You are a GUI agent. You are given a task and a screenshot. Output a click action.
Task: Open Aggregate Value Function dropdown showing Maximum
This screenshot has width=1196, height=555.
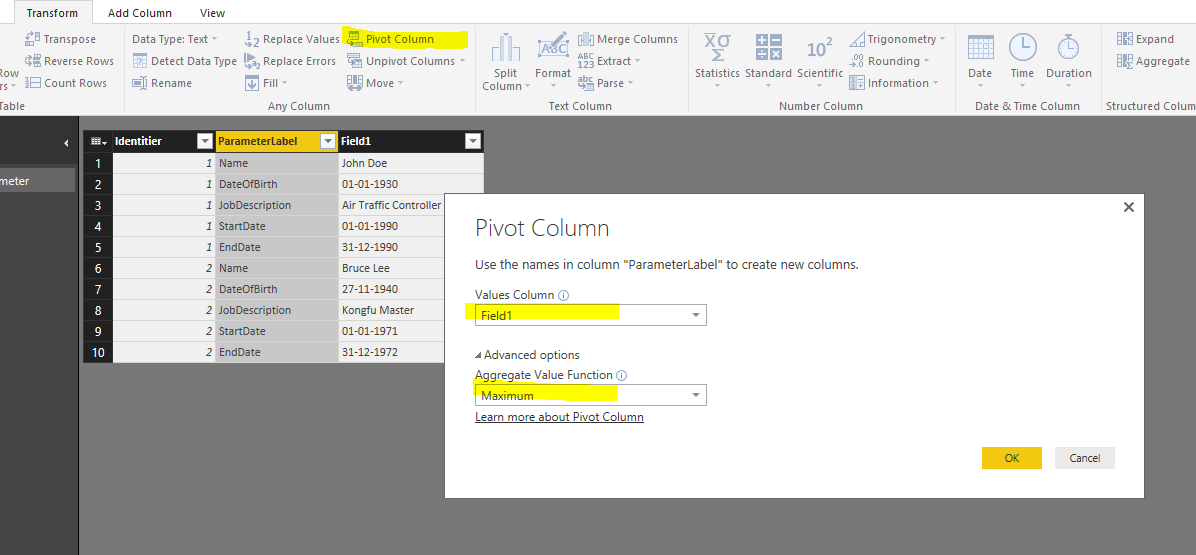click(x=590, y=395)
